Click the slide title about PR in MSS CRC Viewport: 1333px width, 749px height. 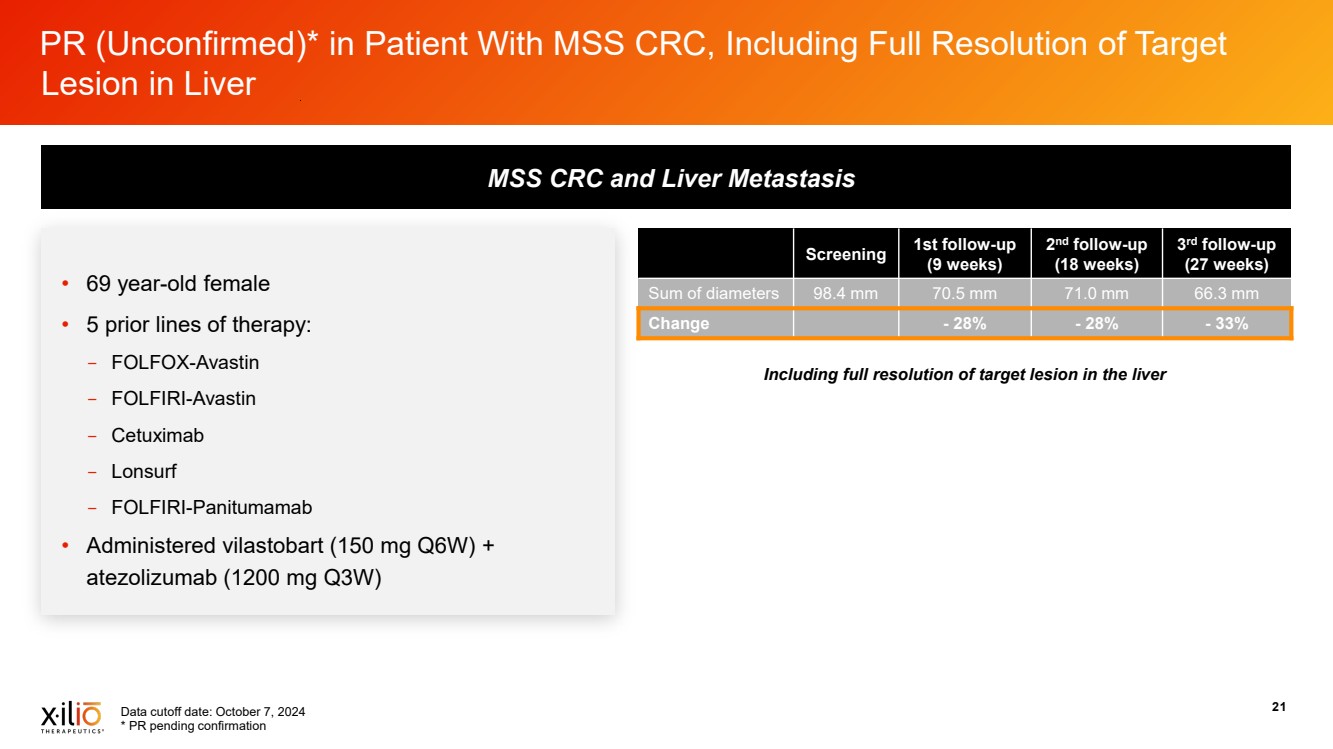(633, 63)
